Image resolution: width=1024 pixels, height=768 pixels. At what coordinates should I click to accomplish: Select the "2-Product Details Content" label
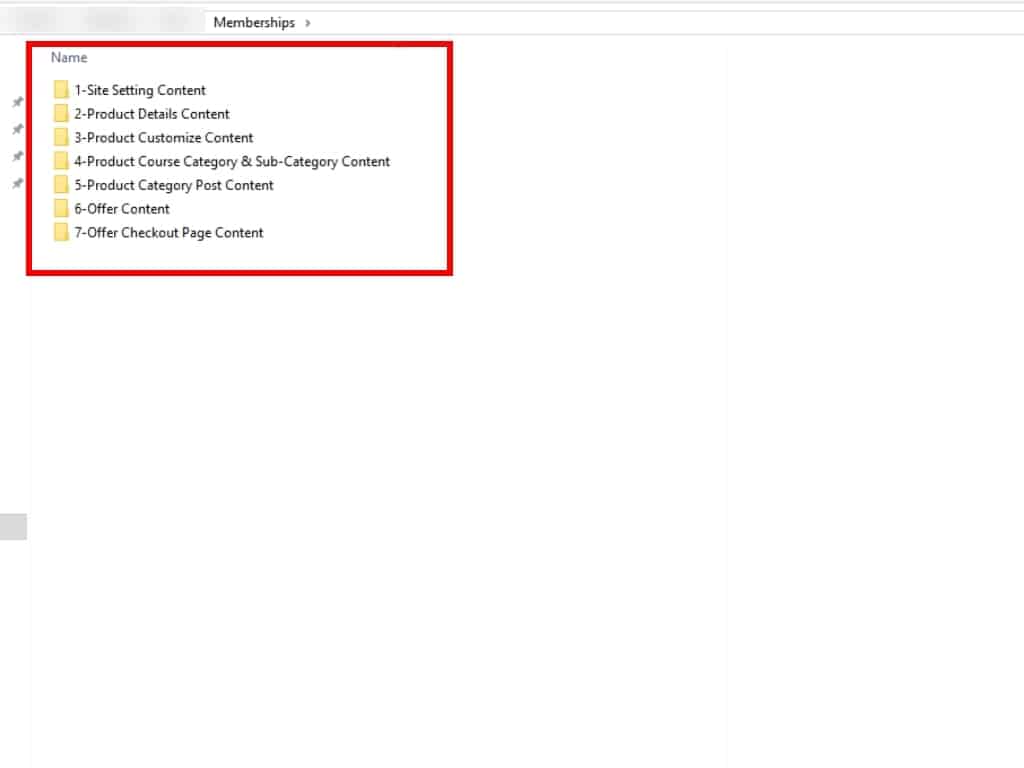point(152,114)
